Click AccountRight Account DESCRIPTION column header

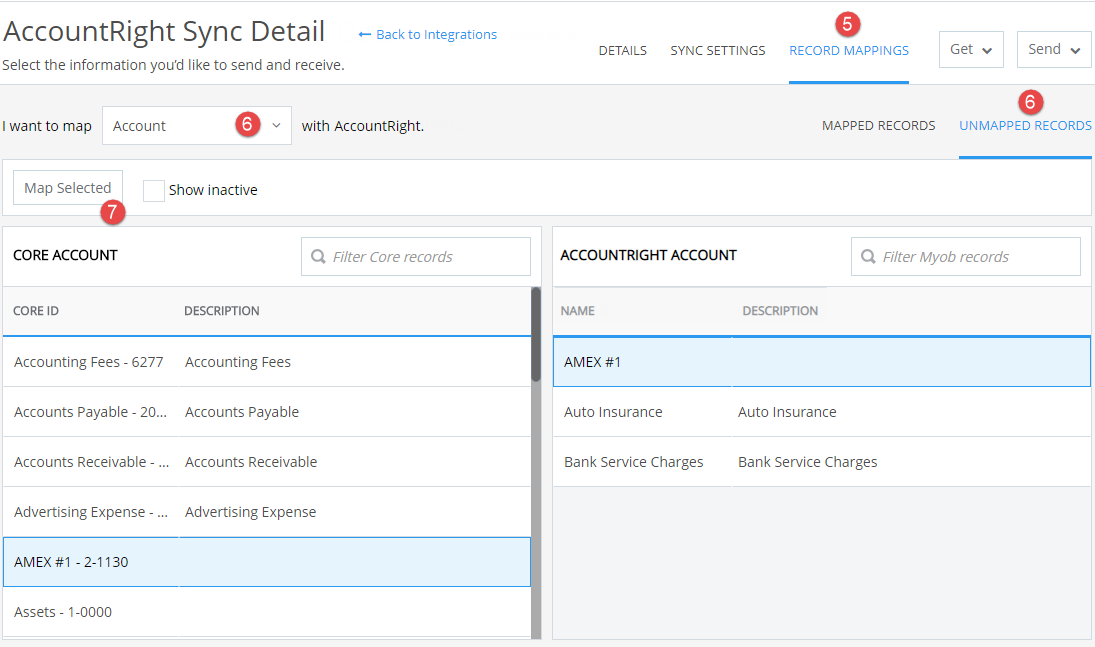click(x=780, y=311)
